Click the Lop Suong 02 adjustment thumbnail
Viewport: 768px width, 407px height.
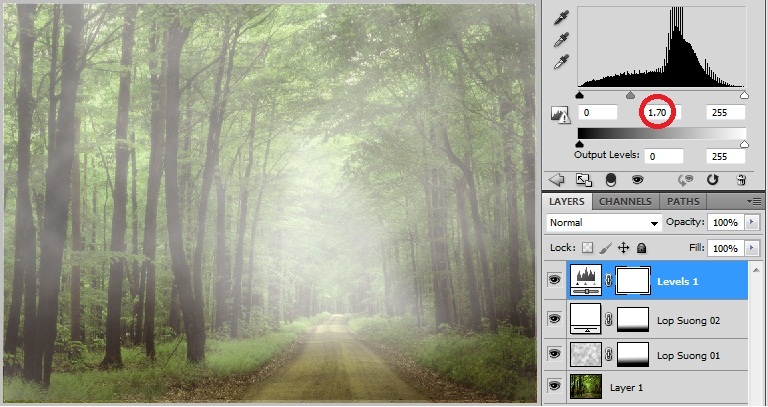[x=586, y=319]
